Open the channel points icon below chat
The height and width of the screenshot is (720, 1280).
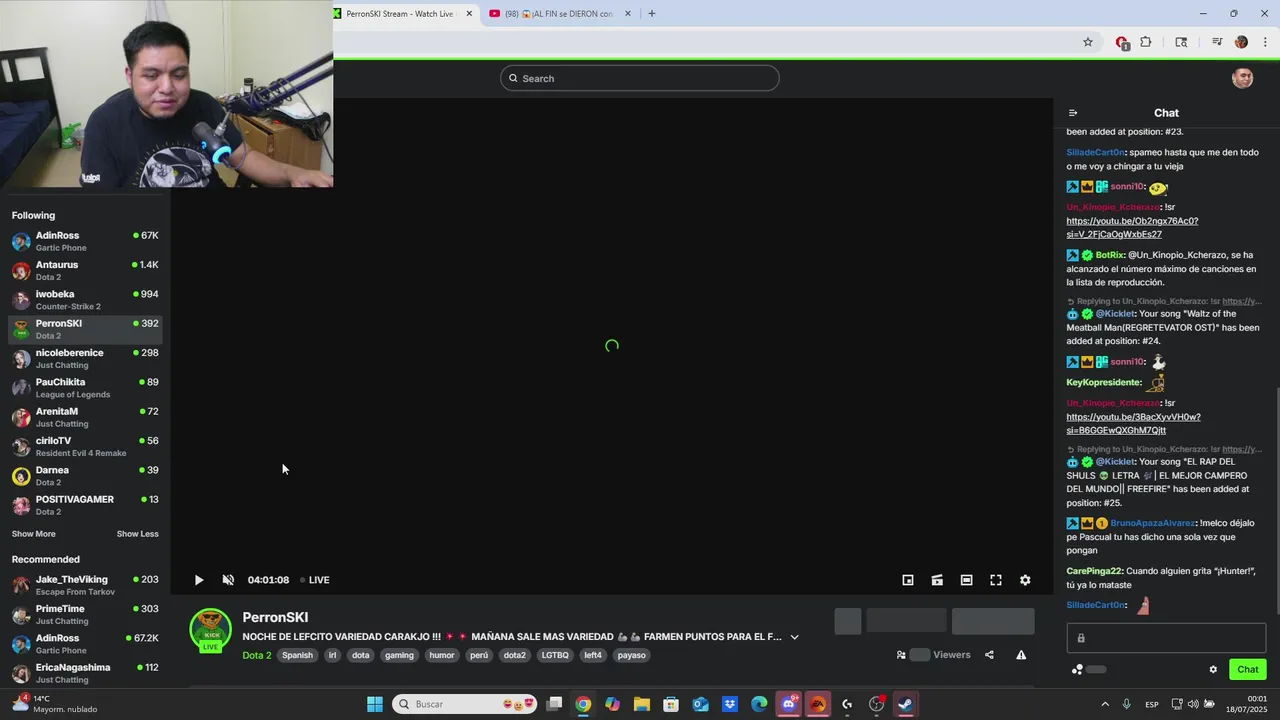point(1077,670)
